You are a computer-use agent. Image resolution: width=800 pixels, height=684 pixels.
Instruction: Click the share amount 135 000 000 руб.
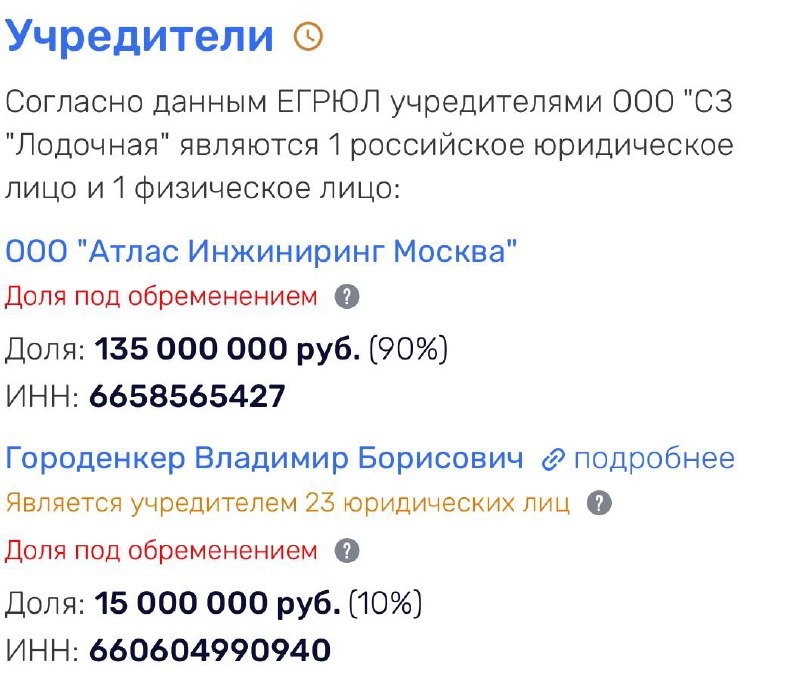coord(227,349)
